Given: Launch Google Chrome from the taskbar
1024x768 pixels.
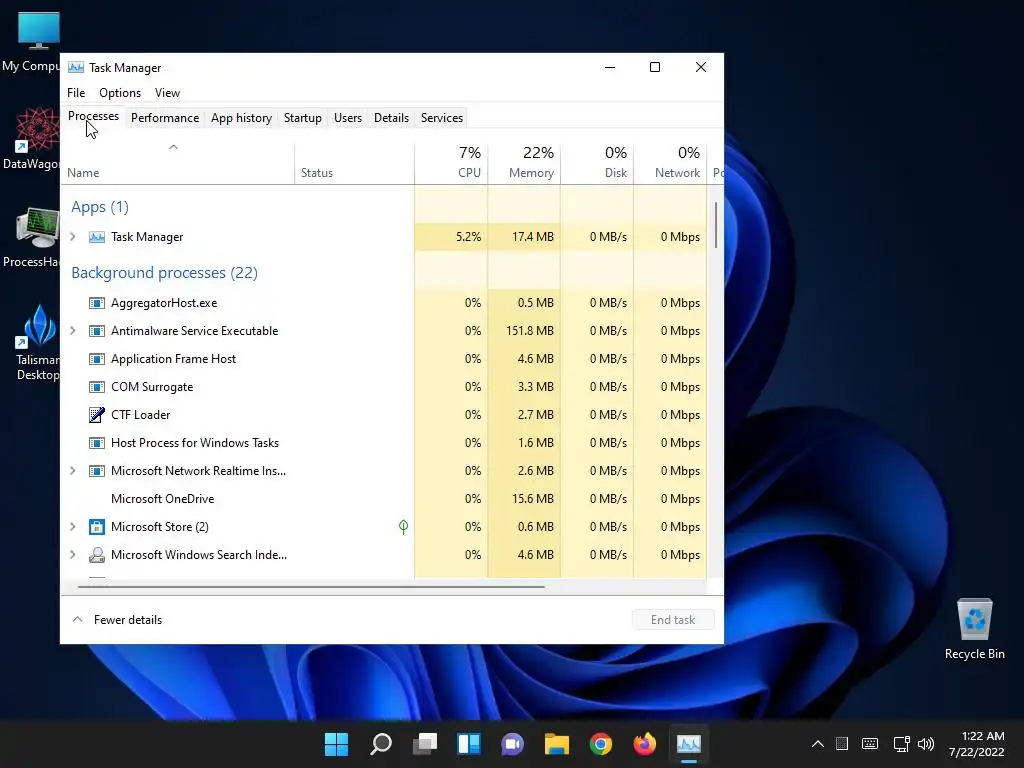Looking at the screenshot, I should point(601,744).
